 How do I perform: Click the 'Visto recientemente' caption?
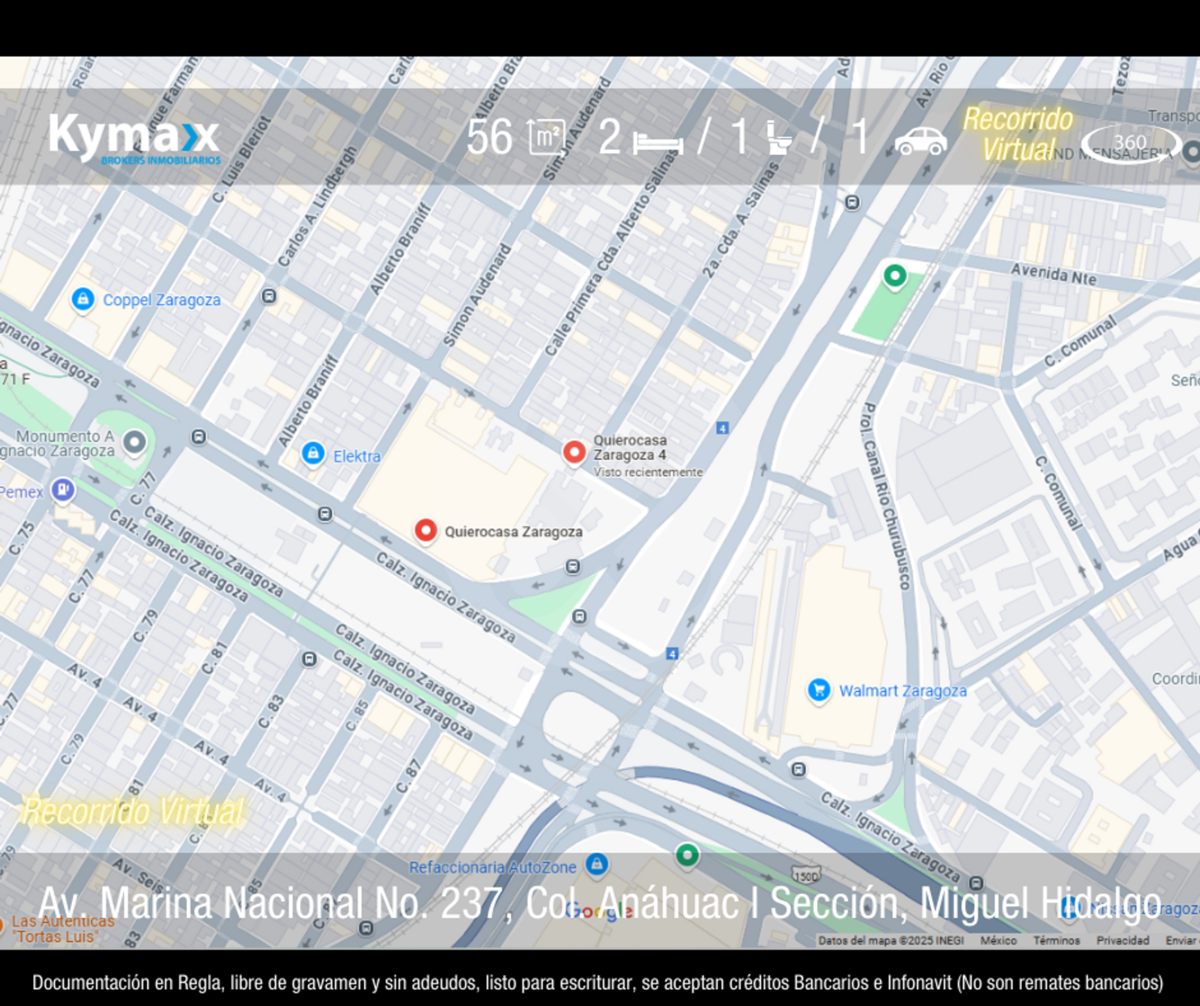coord(648,472)
